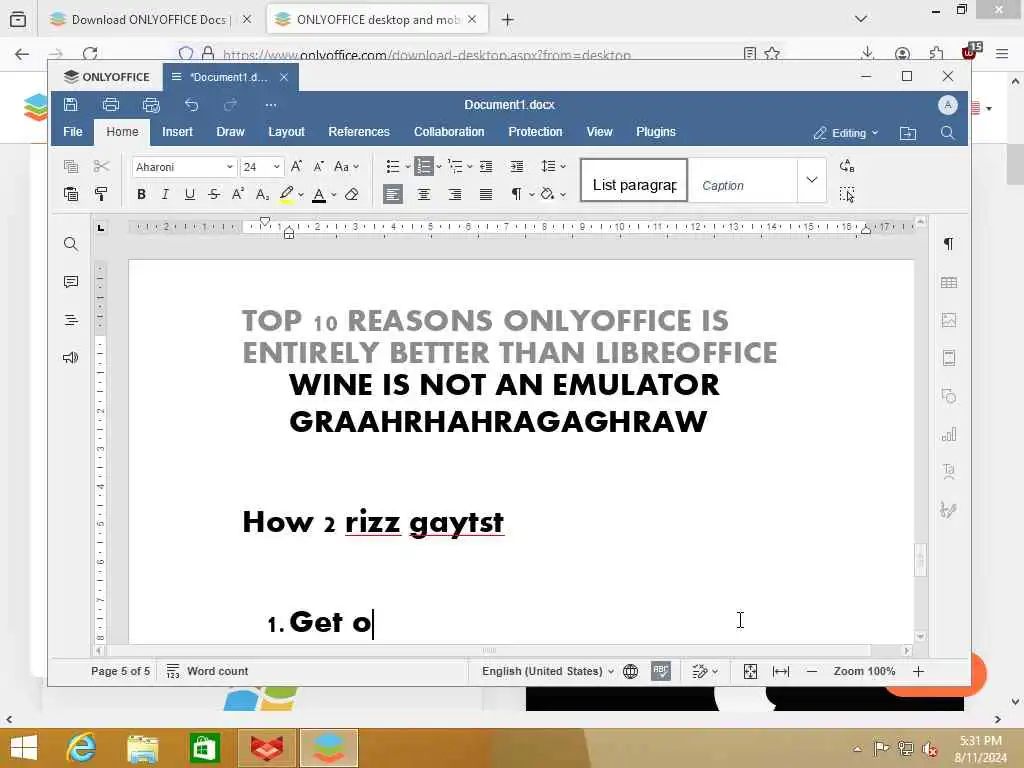Image resolution: width=1024 pixels, height=768 pixels.
Task: Toggle Italic formatting
Action: [x=165, y=194]
